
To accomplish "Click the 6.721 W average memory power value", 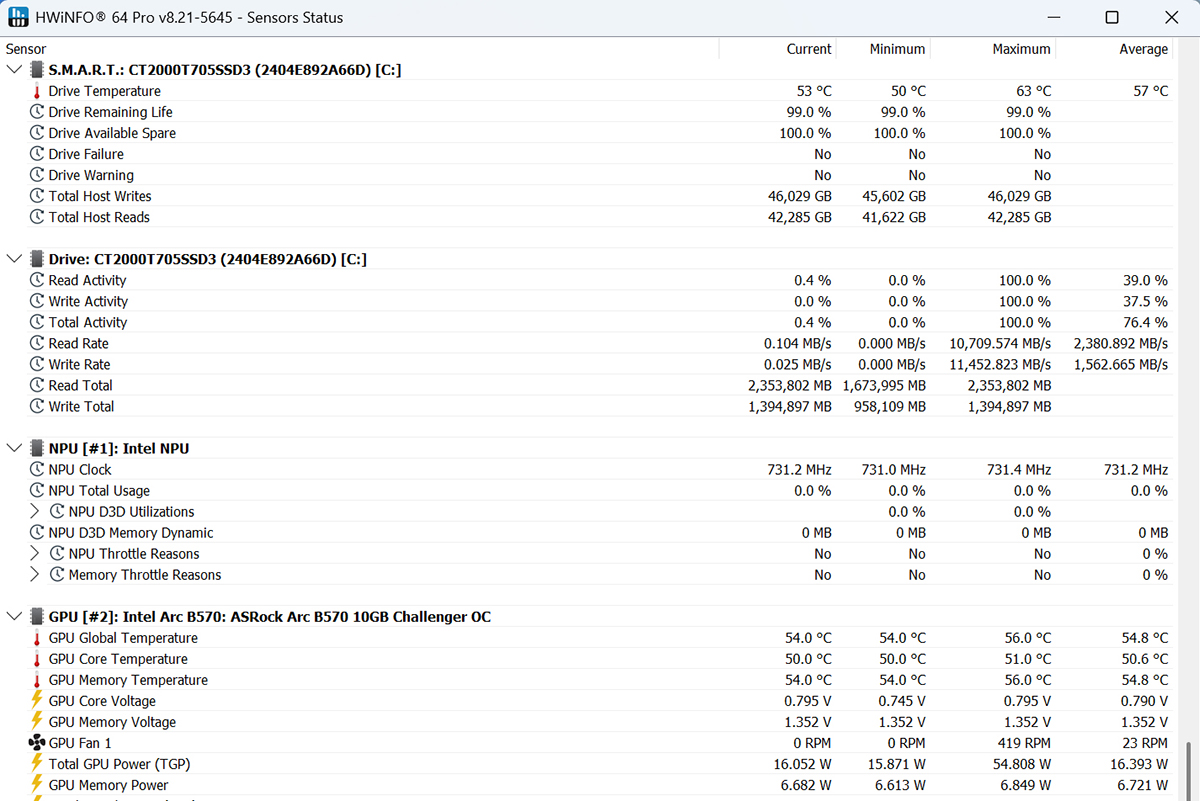I will (x=1144, y=785).
